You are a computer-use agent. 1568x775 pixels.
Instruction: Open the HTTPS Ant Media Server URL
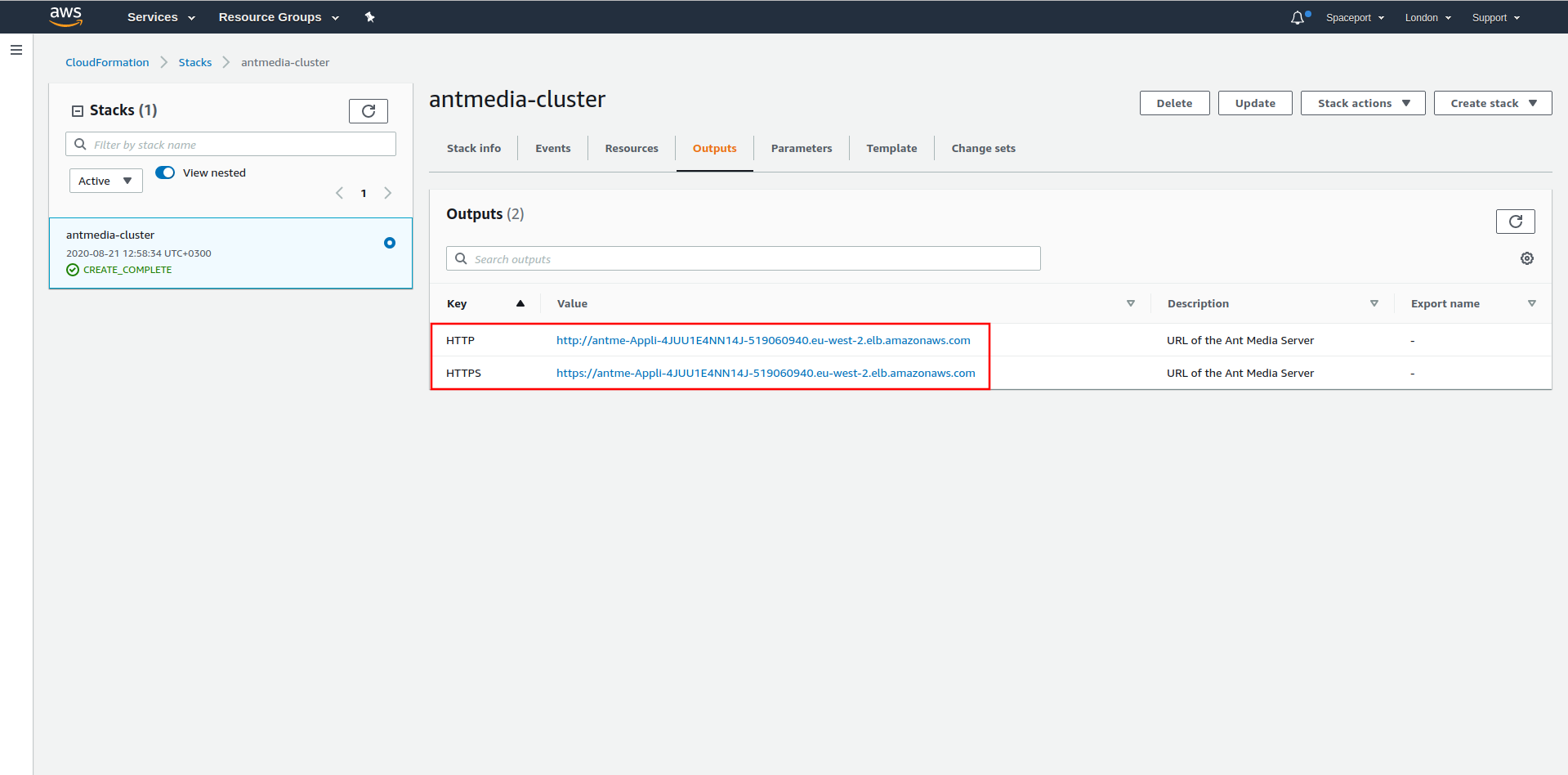coord(766,373)
